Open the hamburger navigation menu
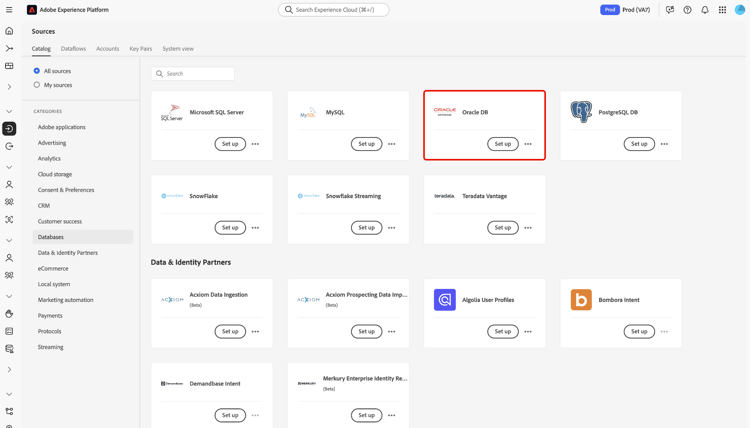The height and width of the screenshot is (428, 750). [x=9, y=10]
